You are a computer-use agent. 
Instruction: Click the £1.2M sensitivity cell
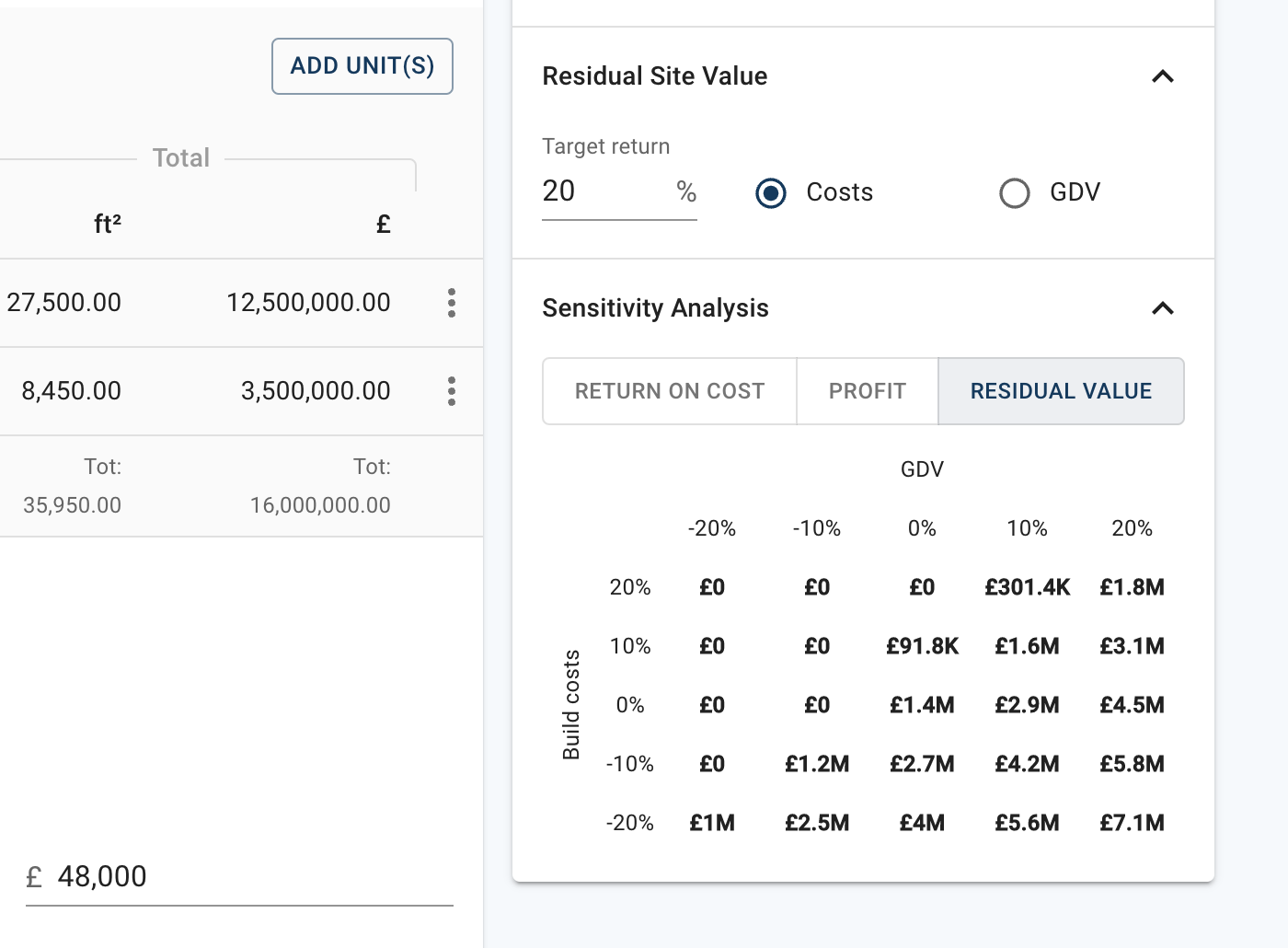[x=818, y=764]
